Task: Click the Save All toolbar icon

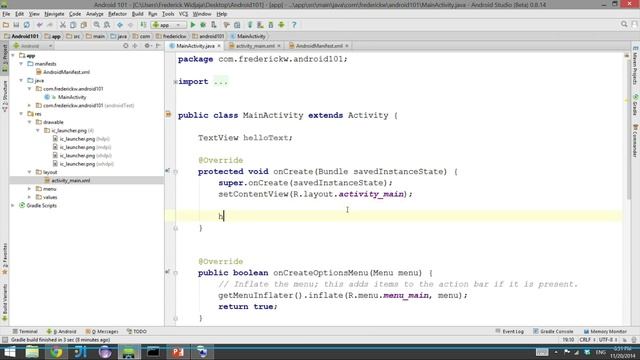Action: 16,25
